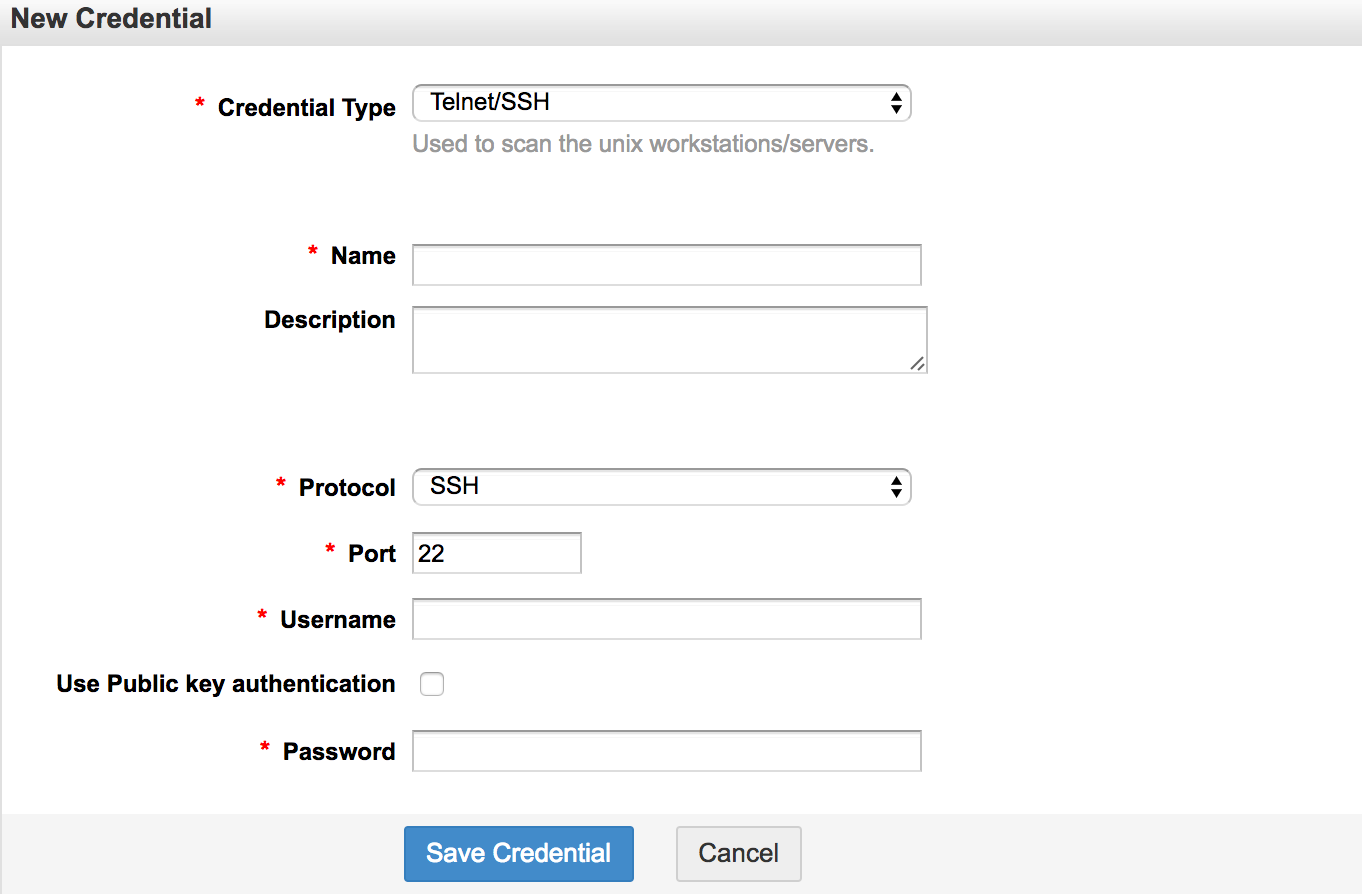
Task: Click the Username input field
Action: click(666, 619)
